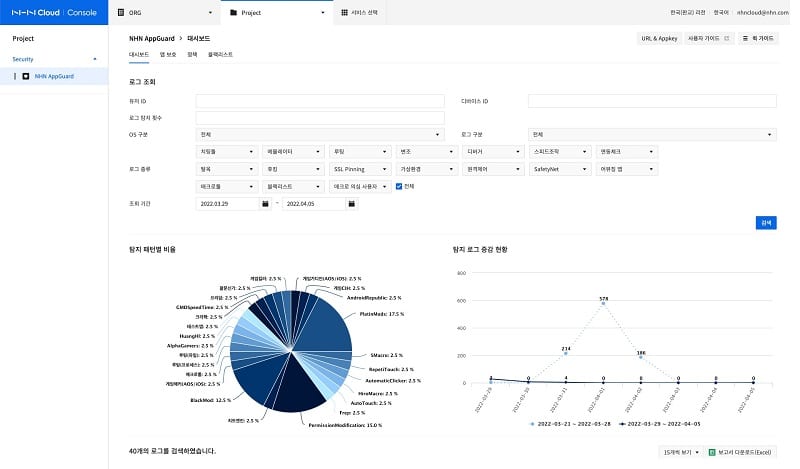Click the NHN AppGuard shield icon in sidebar
The height and width of the screenshot is (469, 800).
26,77
